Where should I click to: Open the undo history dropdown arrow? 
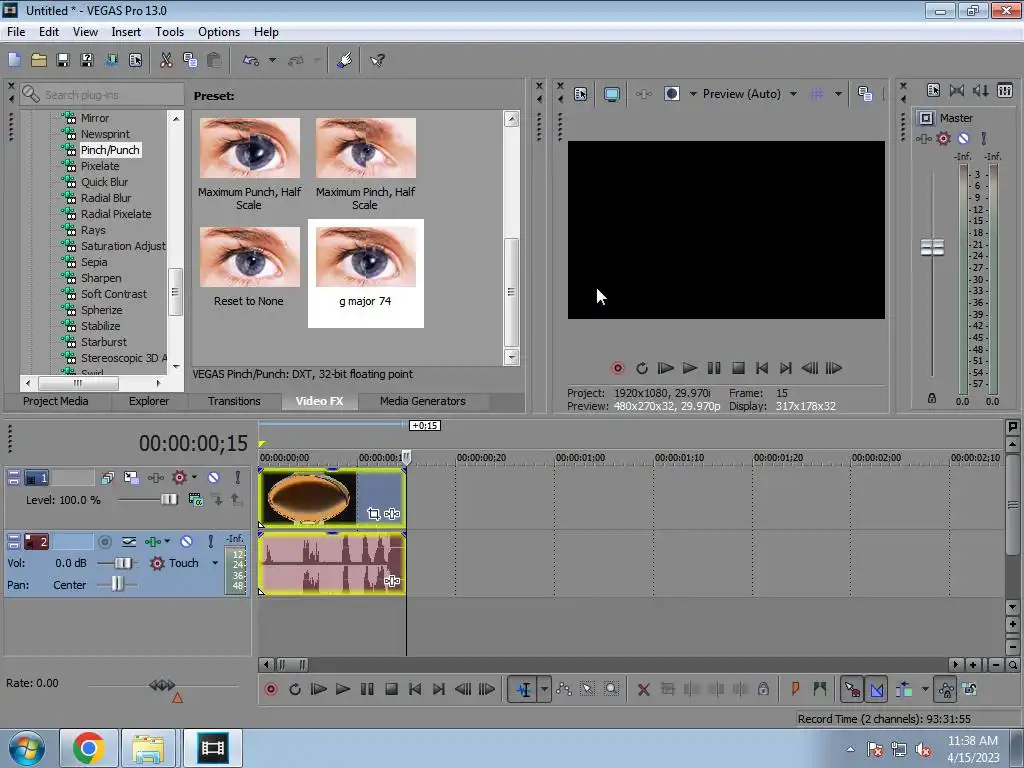[x=272, y=60]
